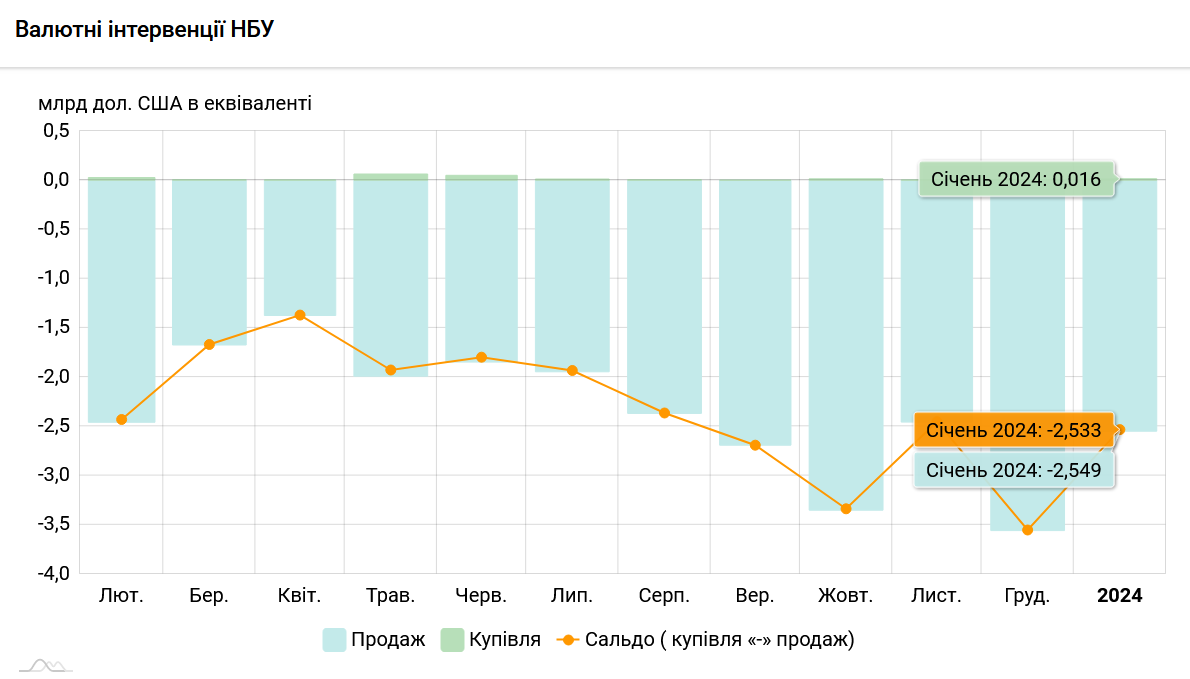
Task: Select the Жовт. orange data point
Action: (846, 509)
